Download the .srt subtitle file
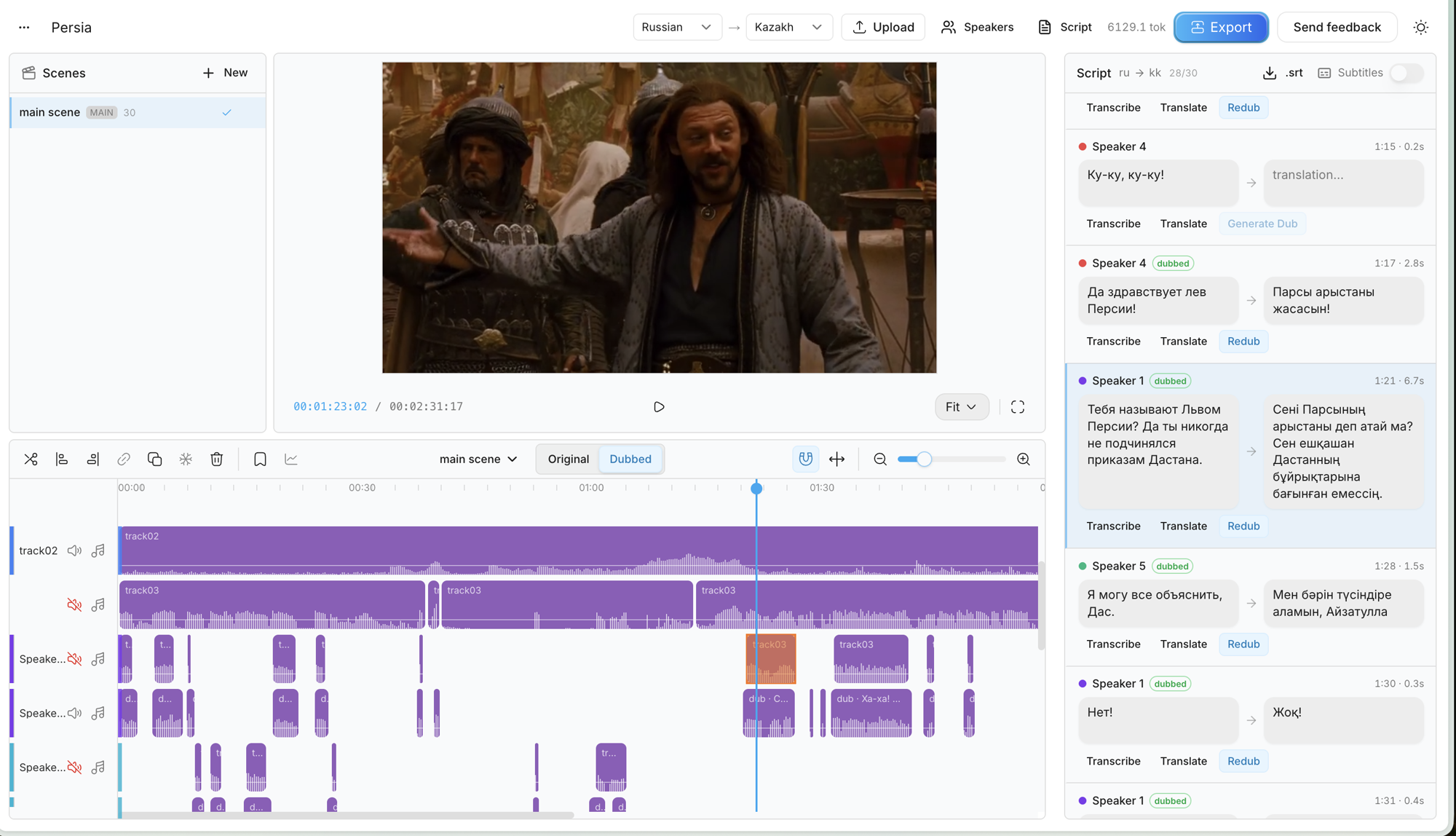The height and width of the screenshot is (836, 1456). coord(1283,73)
